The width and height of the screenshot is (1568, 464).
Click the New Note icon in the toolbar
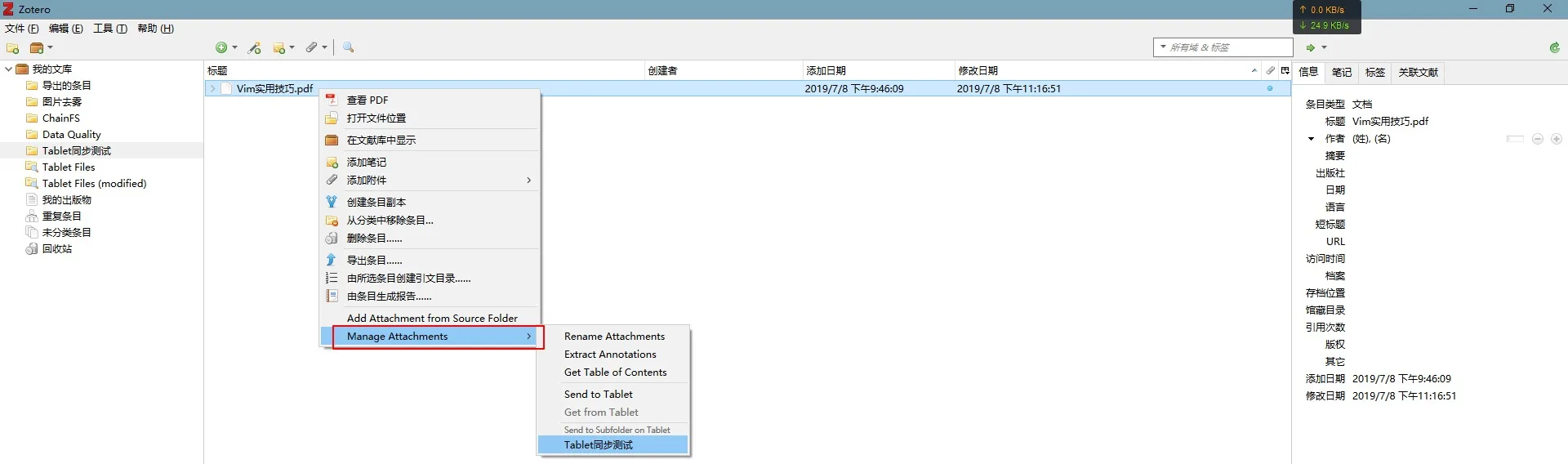[279, 48]
